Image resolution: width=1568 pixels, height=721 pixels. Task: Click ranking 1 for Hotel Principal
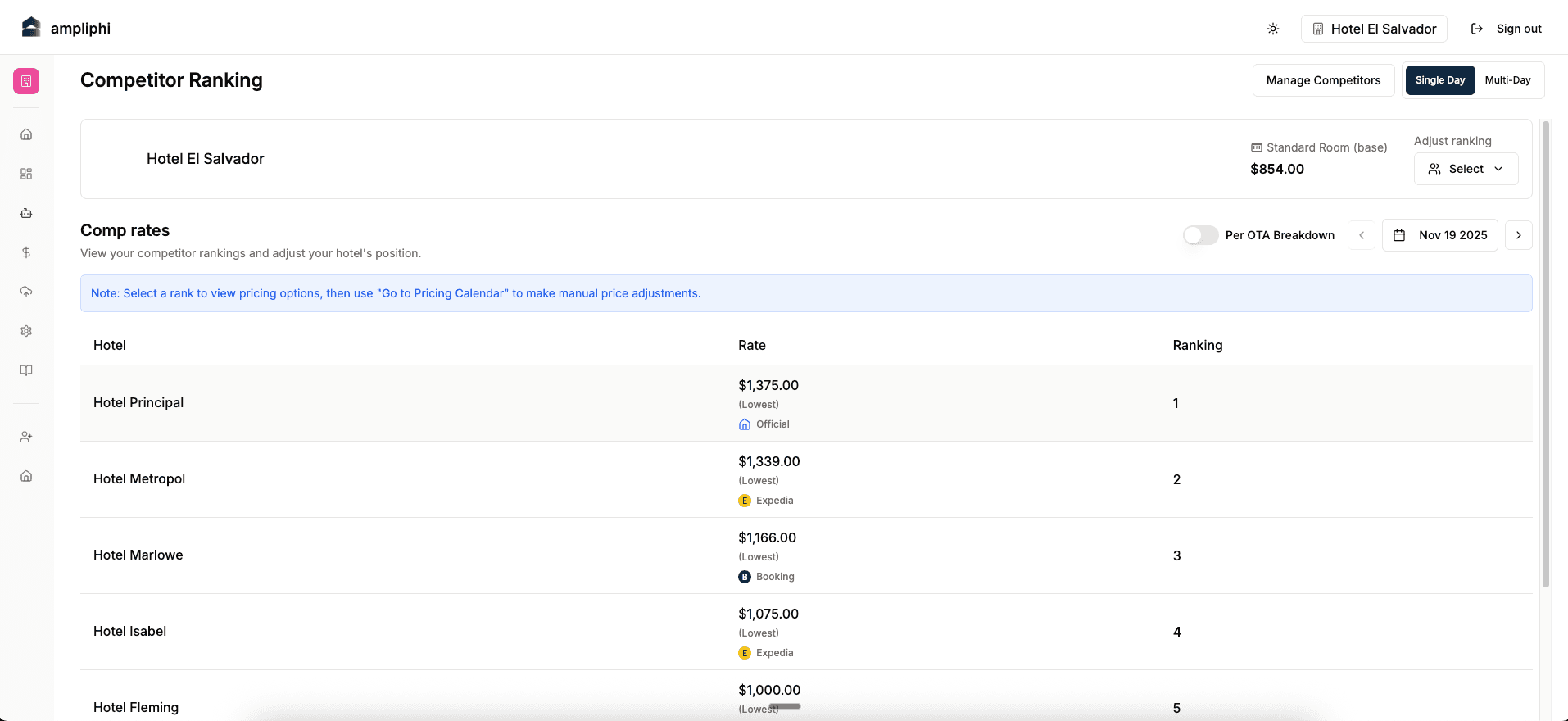point(1176,403)
